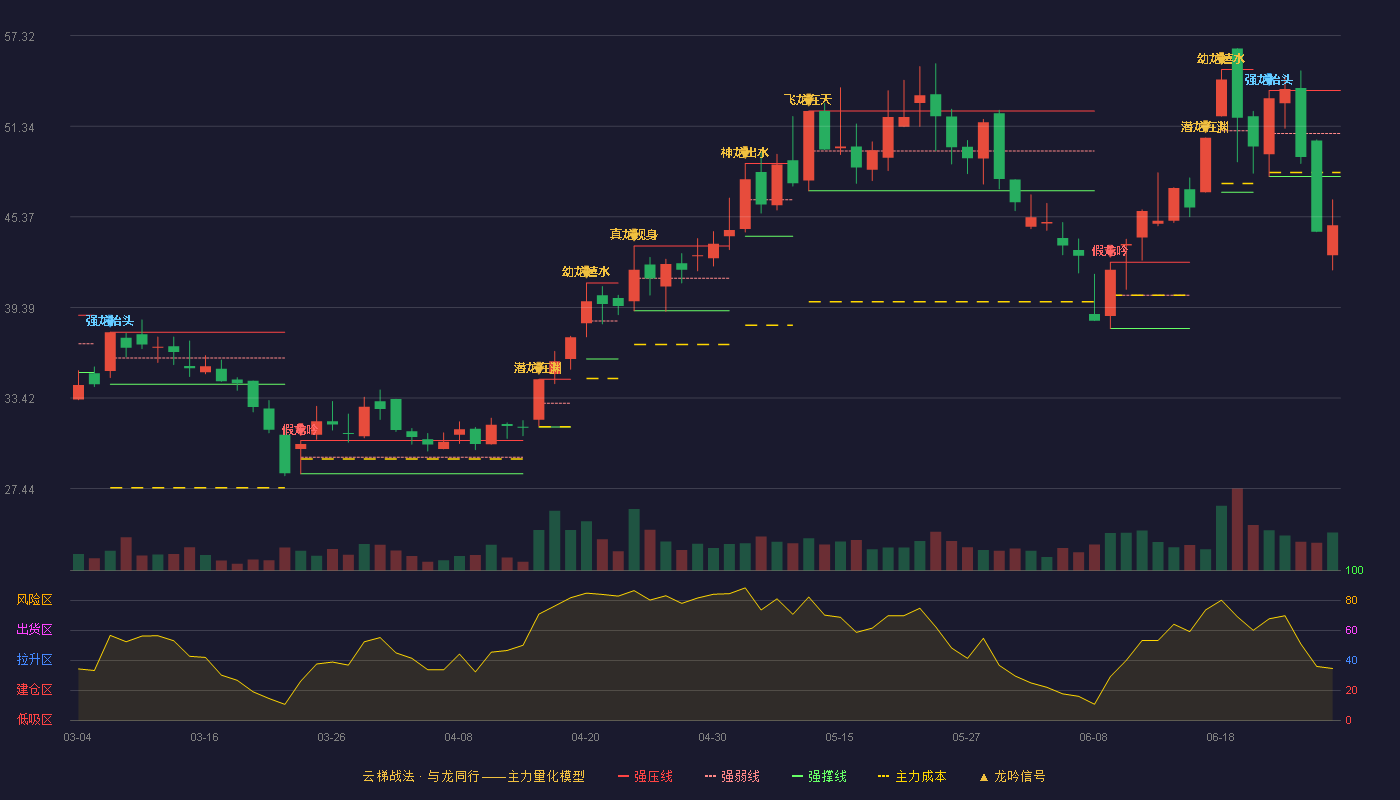Click the 45.37 price axis label
The width and height of the screenshot is (1400, 800).
click(20, 218)
